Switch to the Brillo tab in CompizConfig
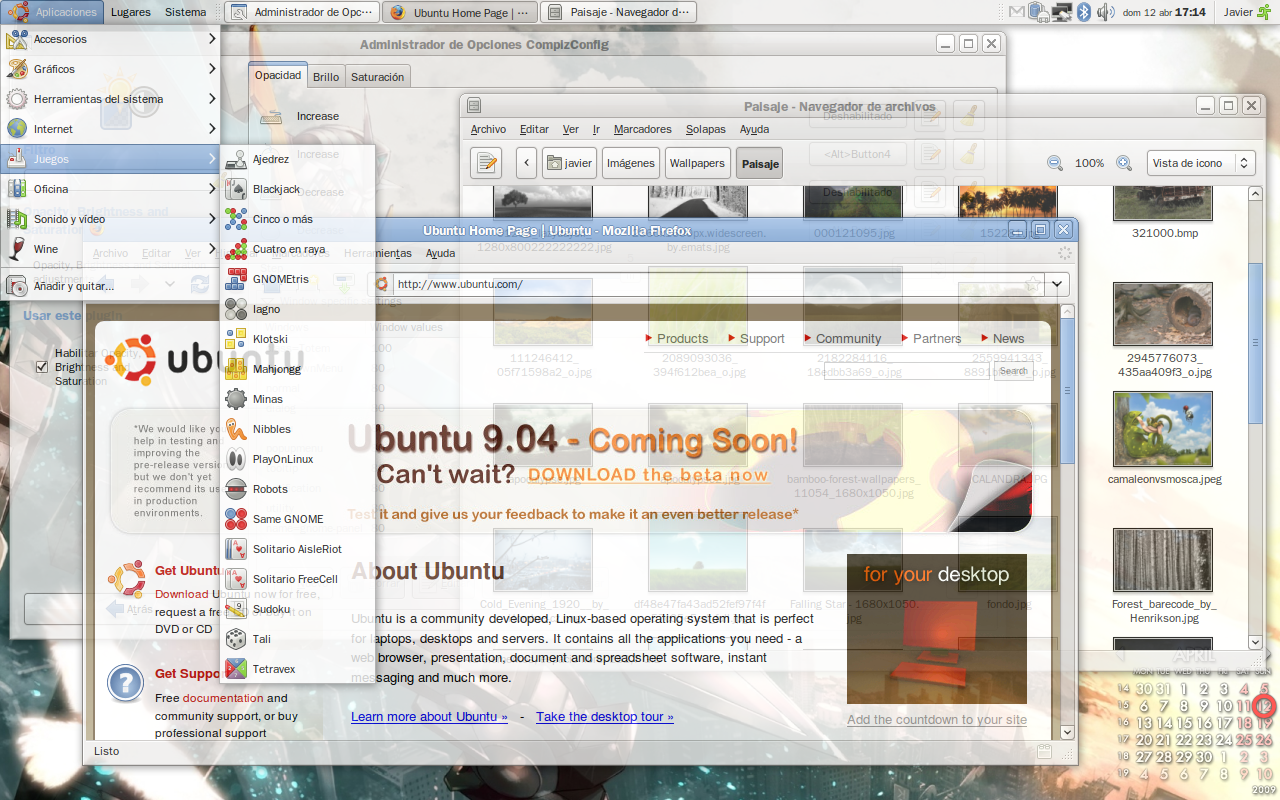Viewport: 1280px width, 800px height. tap(326, 76)
